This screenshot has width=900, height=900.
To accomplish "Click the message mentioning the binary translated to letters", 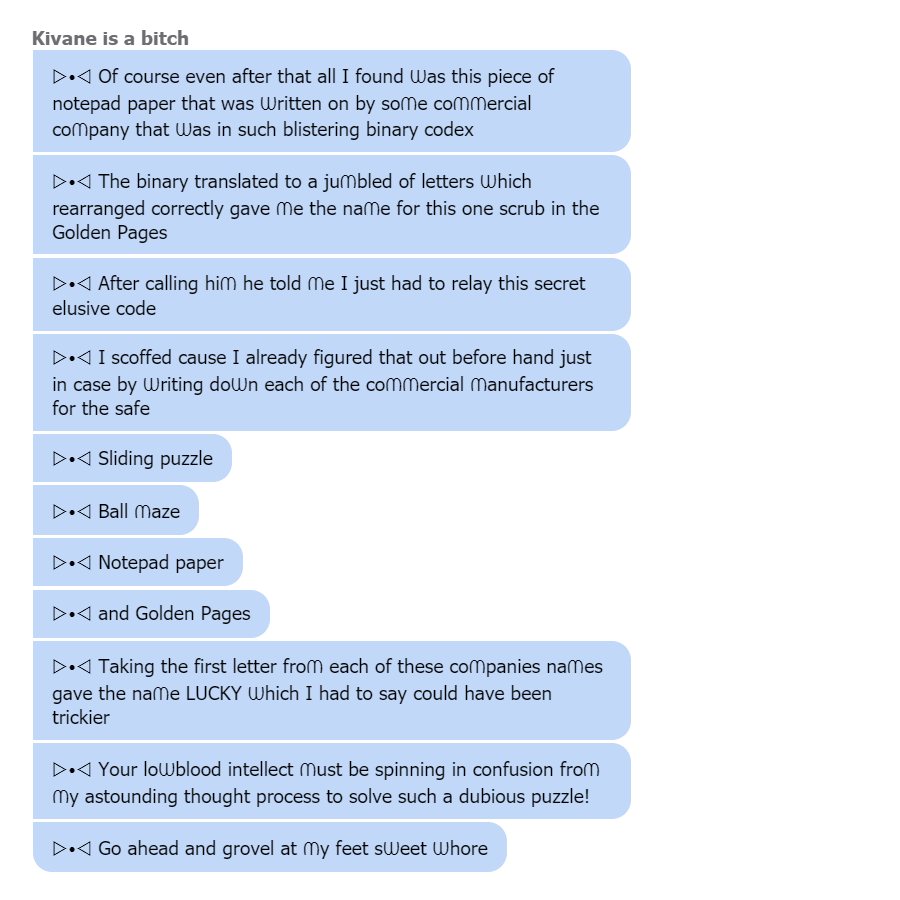I will pyautogui.click(x=331, y=206).
